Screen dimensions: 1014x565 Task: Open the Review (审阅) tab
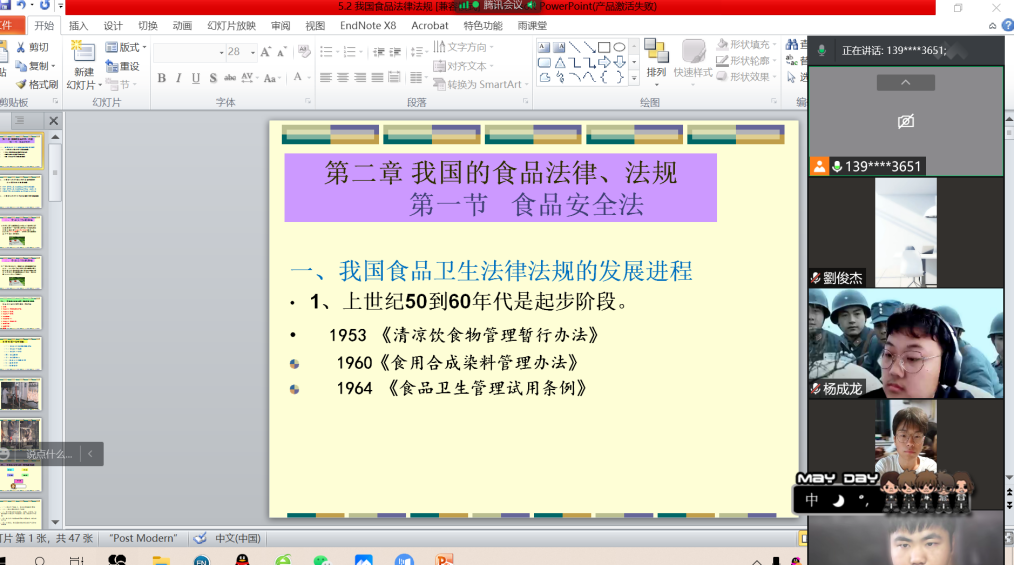point(281,26)
